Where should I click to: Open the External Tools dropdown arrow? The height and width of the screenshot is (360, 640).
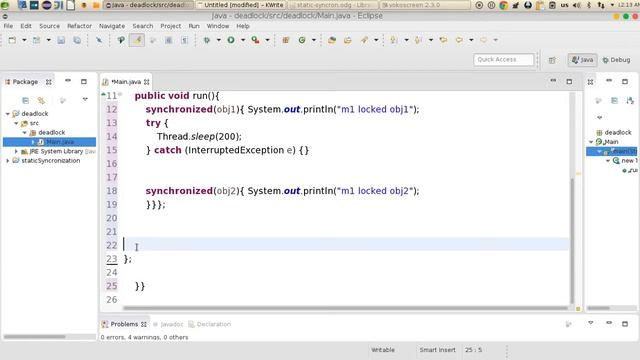pyautogui.click(x=267, y=40)
